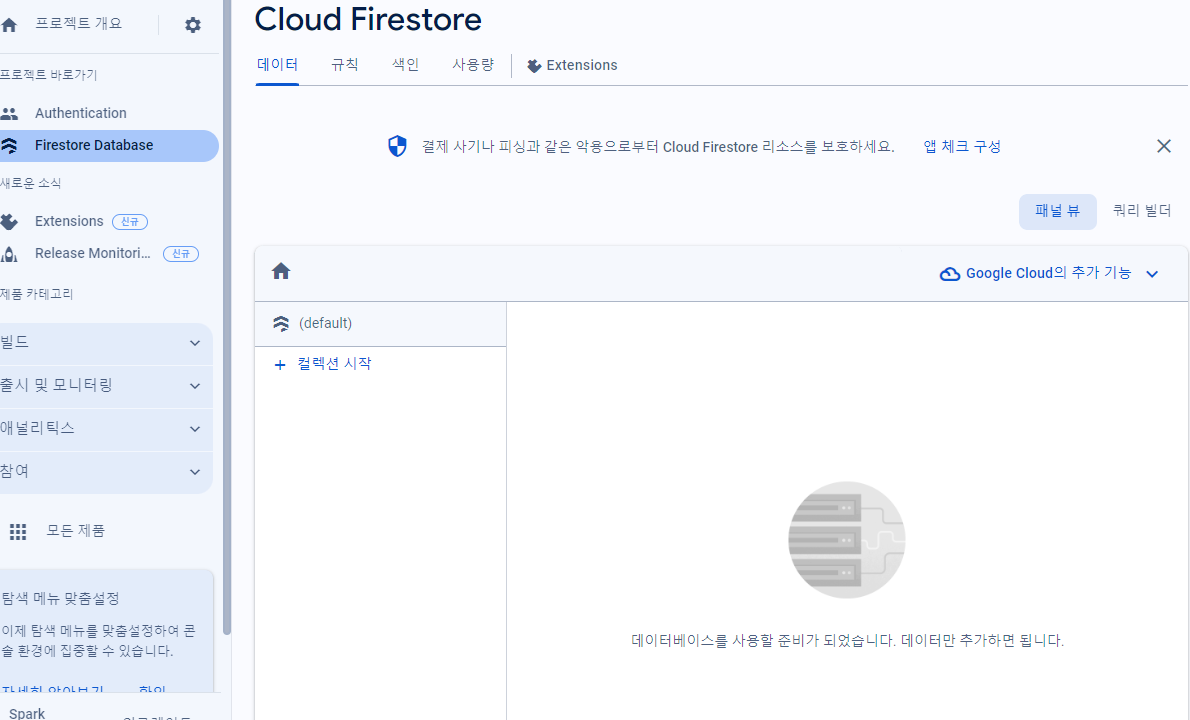Expand the 출시 및 모니터링 category
The image size is (1190, 720).
(x=105, y=386)
